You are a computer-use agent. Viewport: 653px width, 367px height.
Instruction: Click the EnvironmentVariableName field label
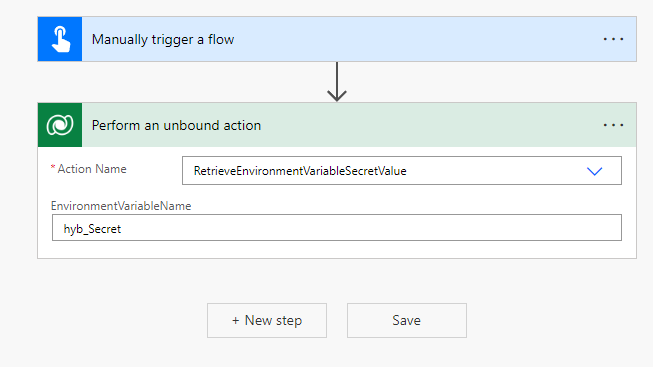click(121, 206)
